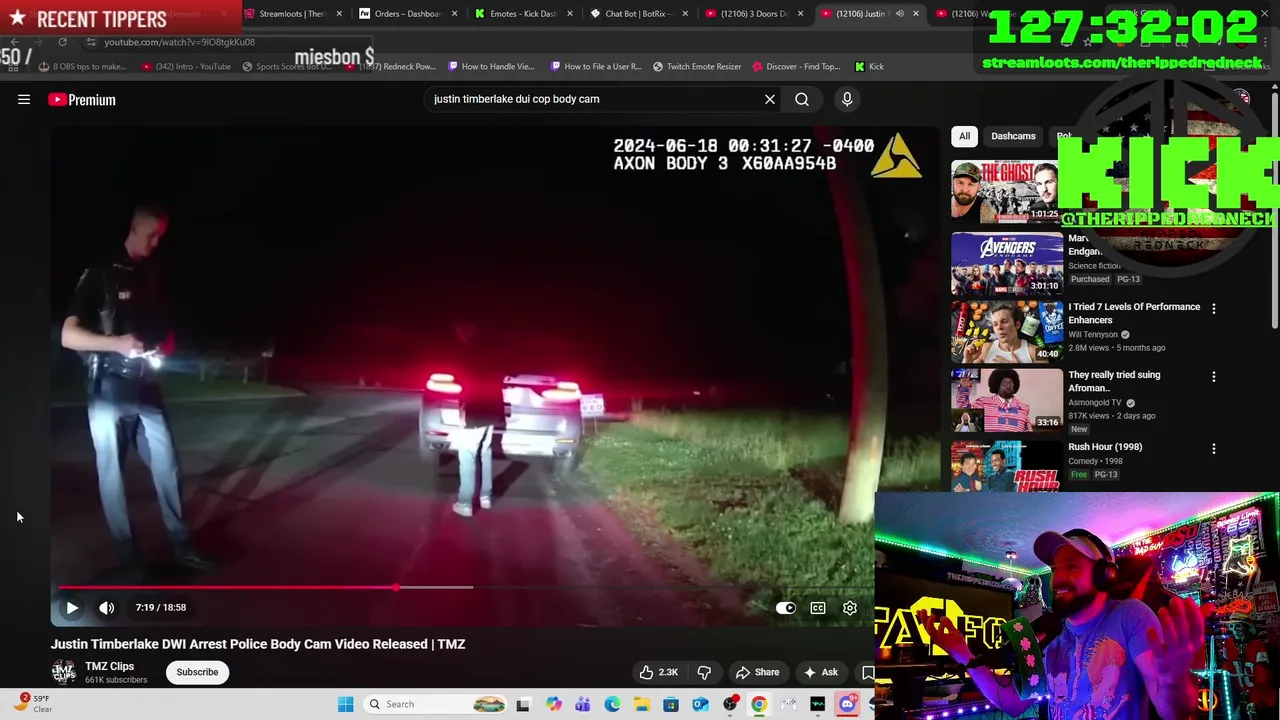Open '8 OBS tips to make' bookmark
The image size is (1280, 720).
coord(83,67)
